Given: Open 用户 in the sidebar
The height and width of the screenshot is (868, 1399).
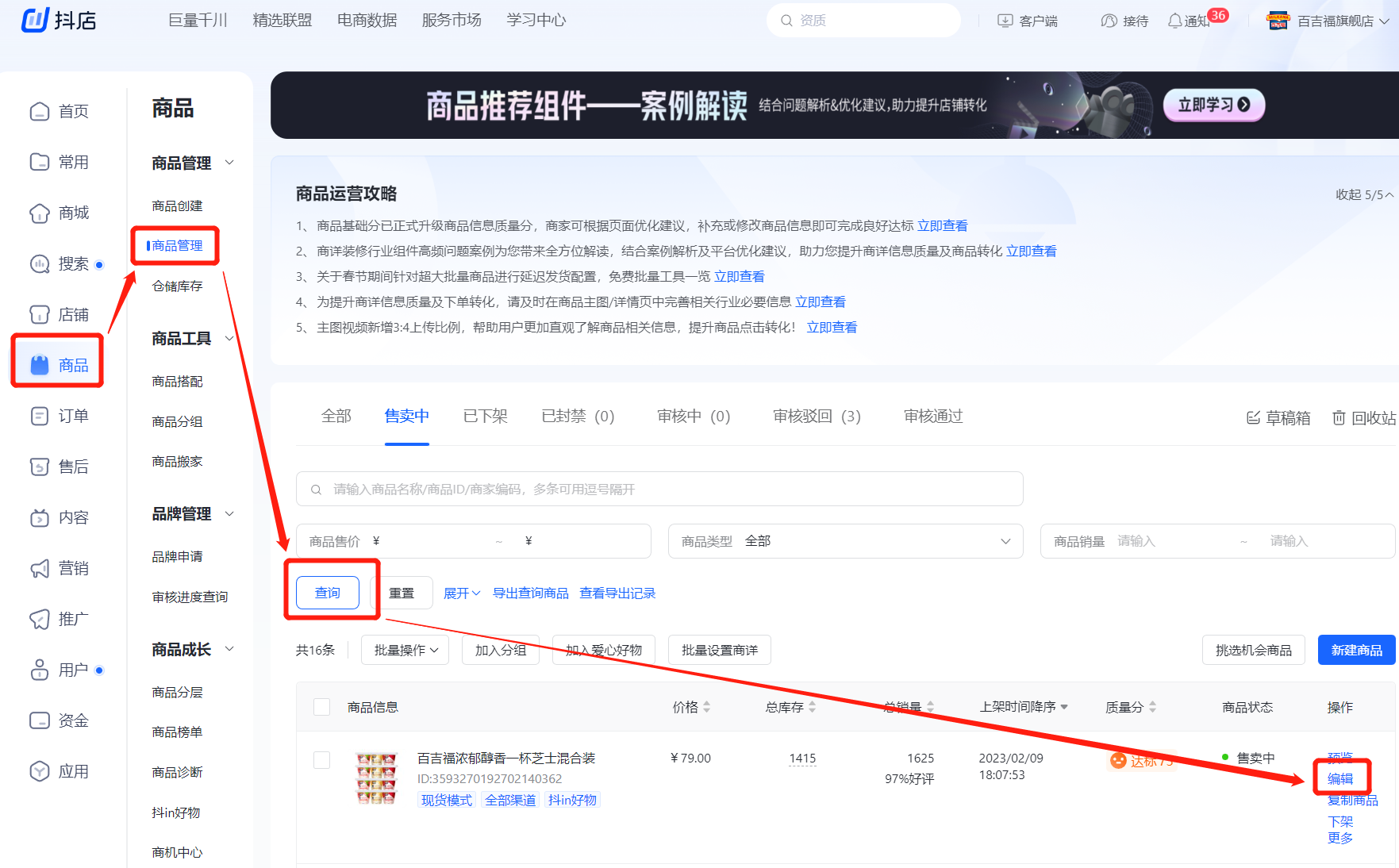Looking at the screenshot, I should [x=59, y=670].
